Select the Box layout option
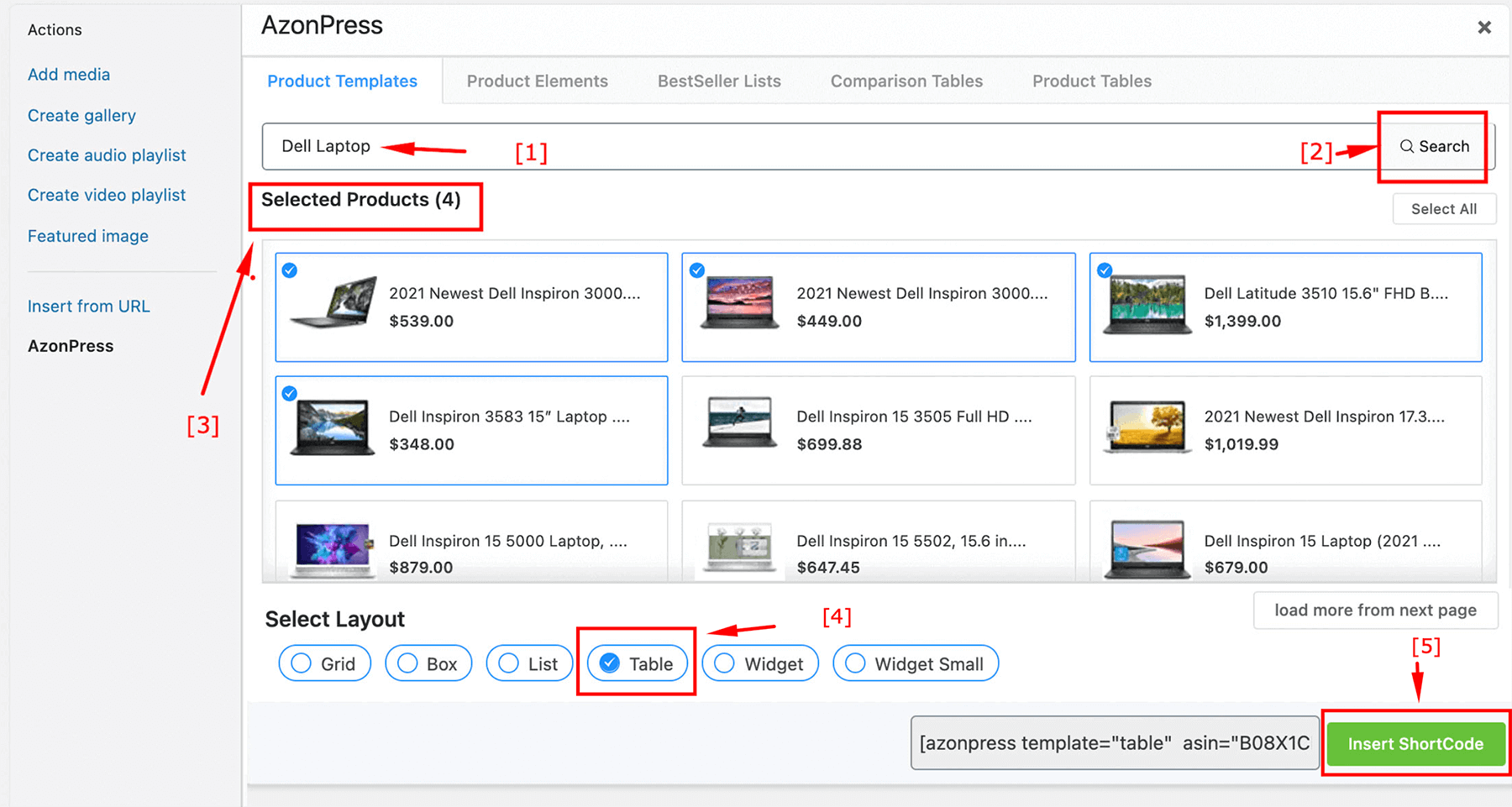 (428, 663)
